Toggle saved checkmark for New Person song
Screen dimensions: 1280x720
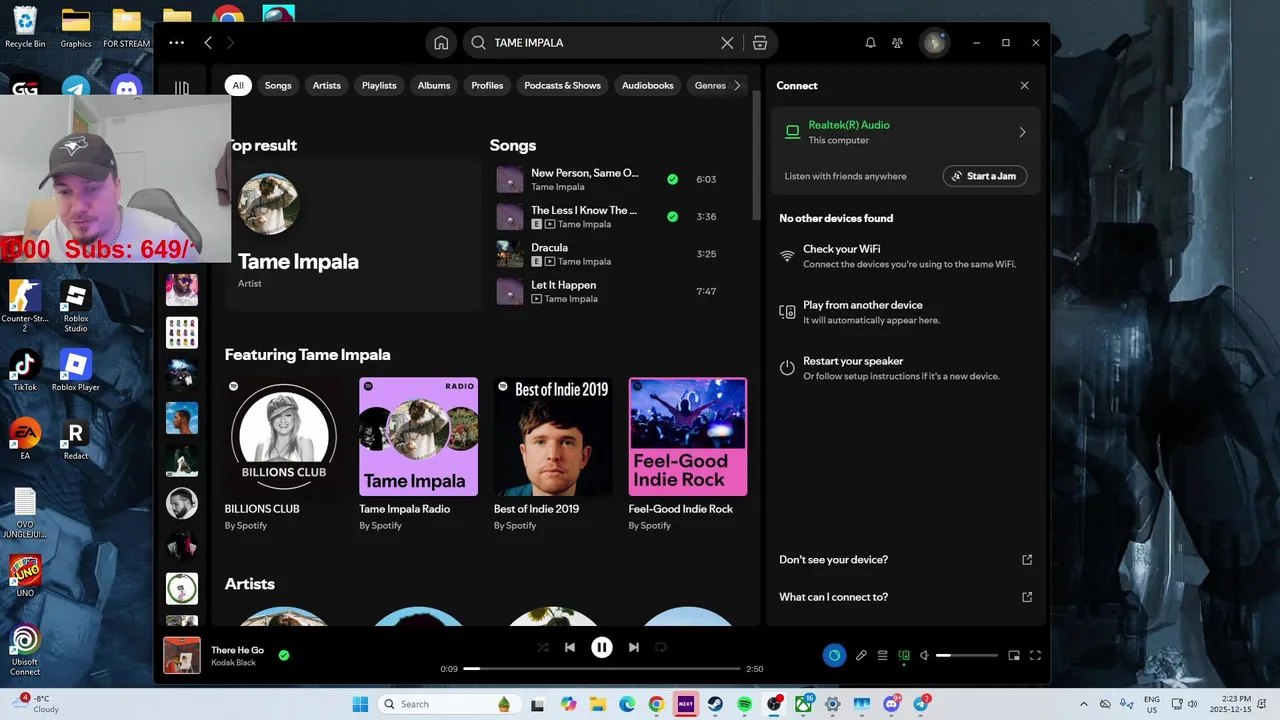672,179
